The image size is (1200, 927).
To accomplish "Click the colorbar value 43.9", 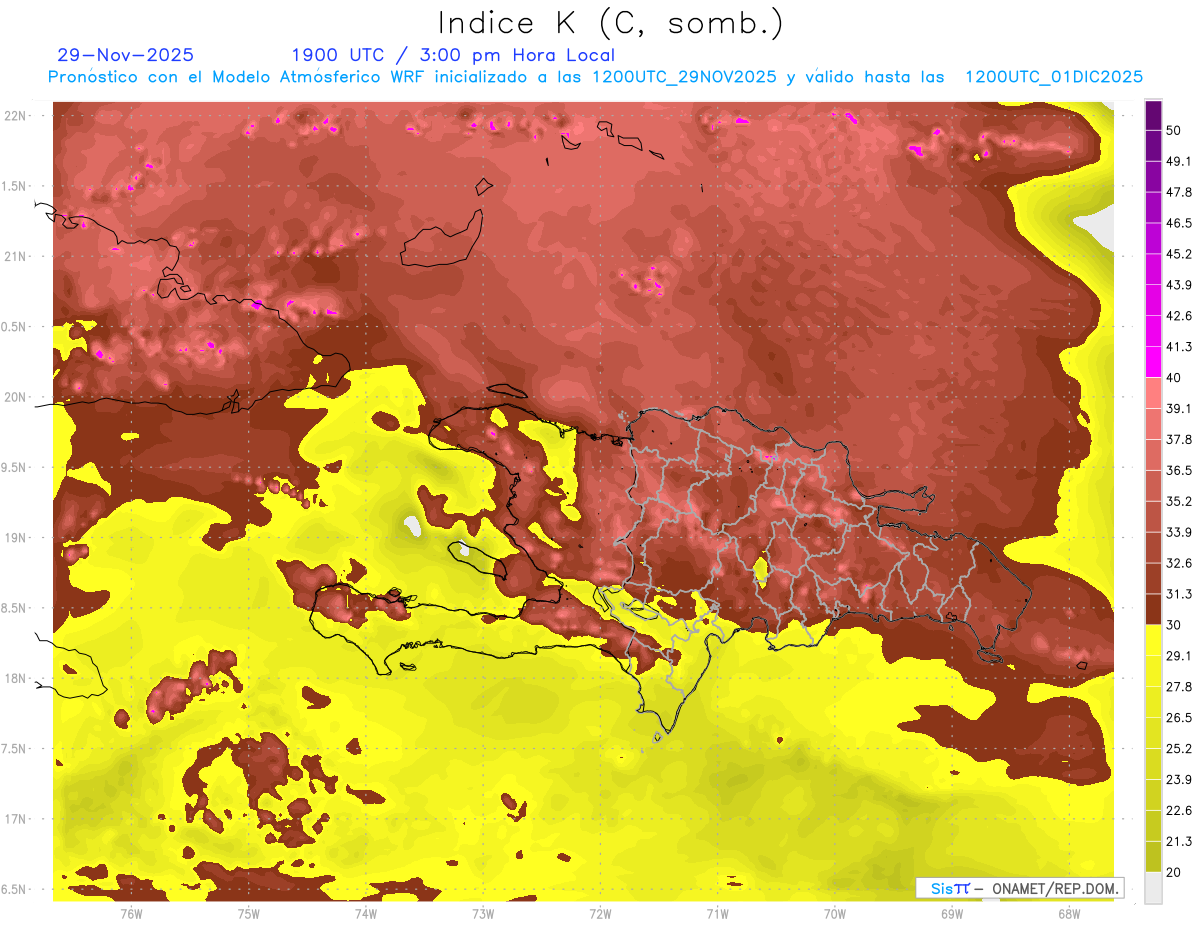I will pos(1179,285).
